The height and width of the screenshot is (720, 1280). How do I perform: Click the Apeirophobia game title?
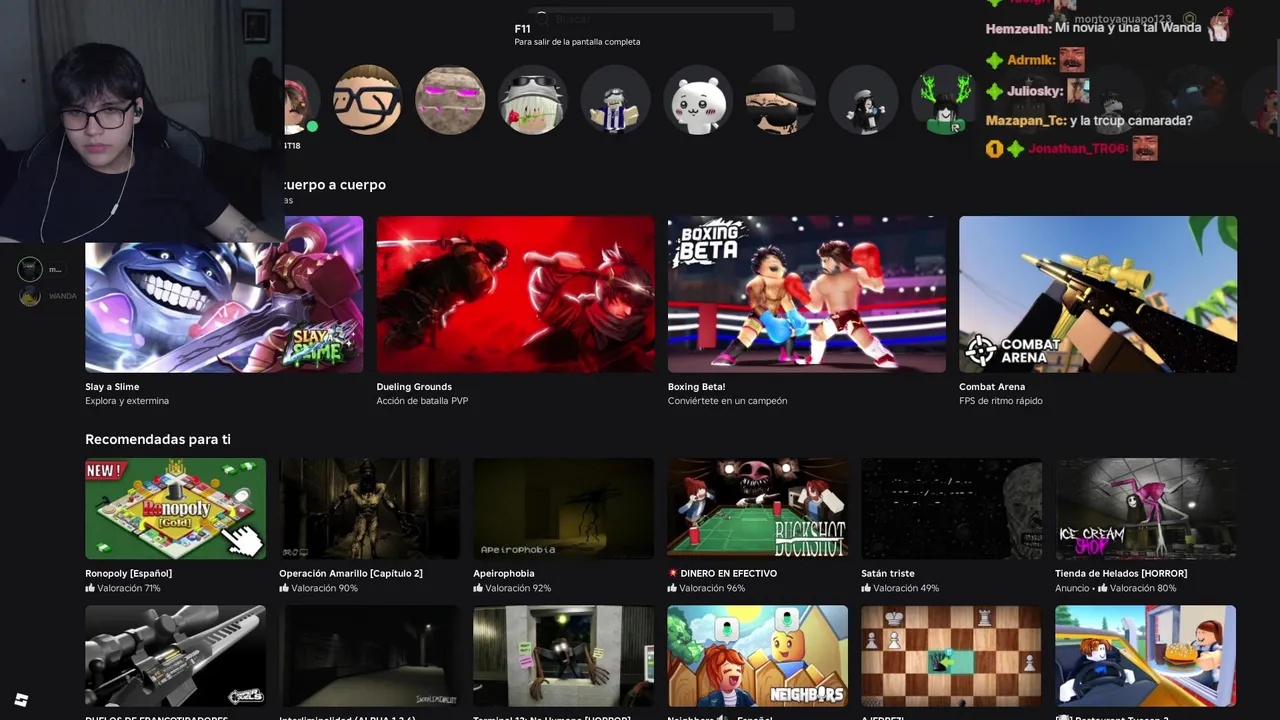click(x=504, y=573)
